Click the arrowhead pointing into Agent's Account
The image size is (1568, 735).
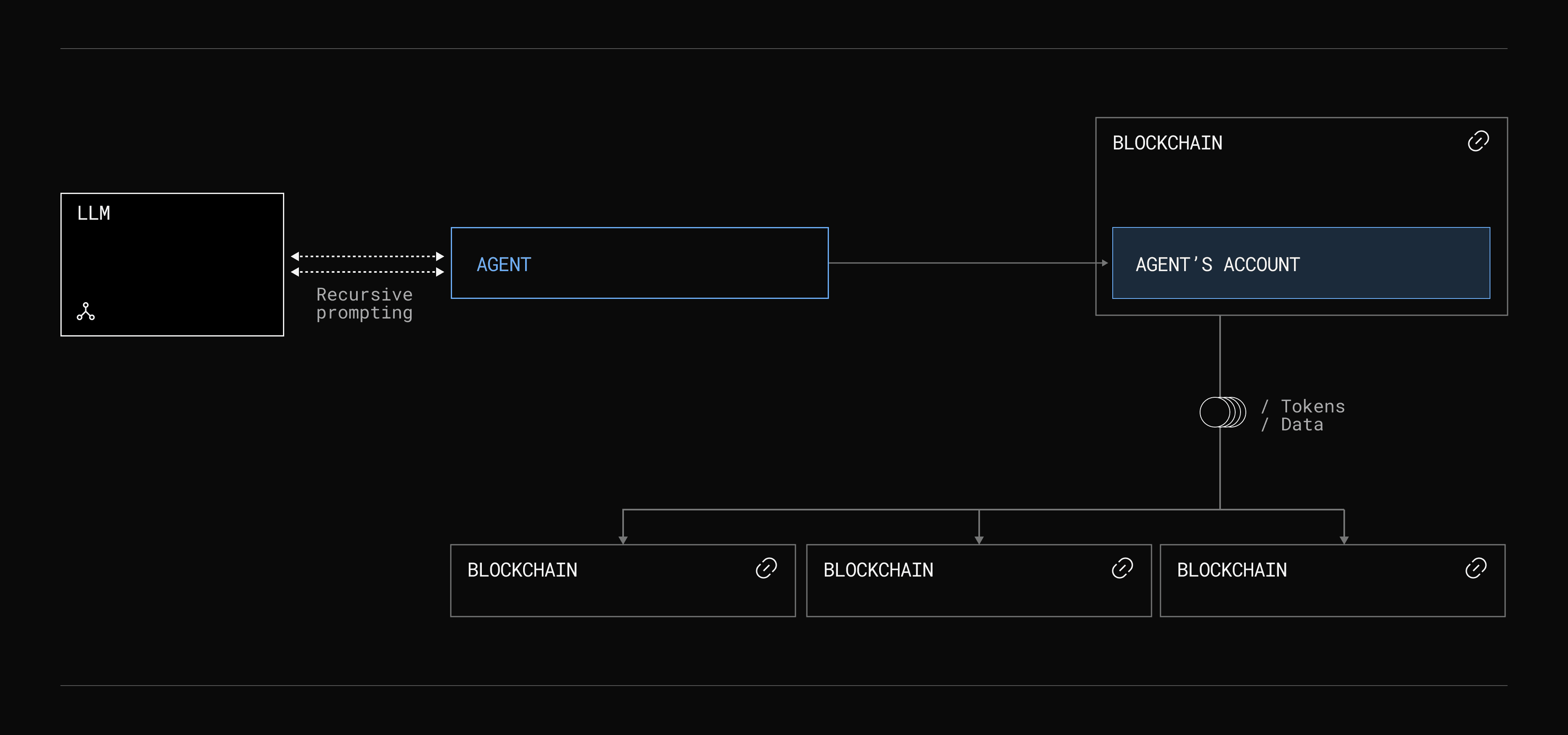[x=1104, y=263]
